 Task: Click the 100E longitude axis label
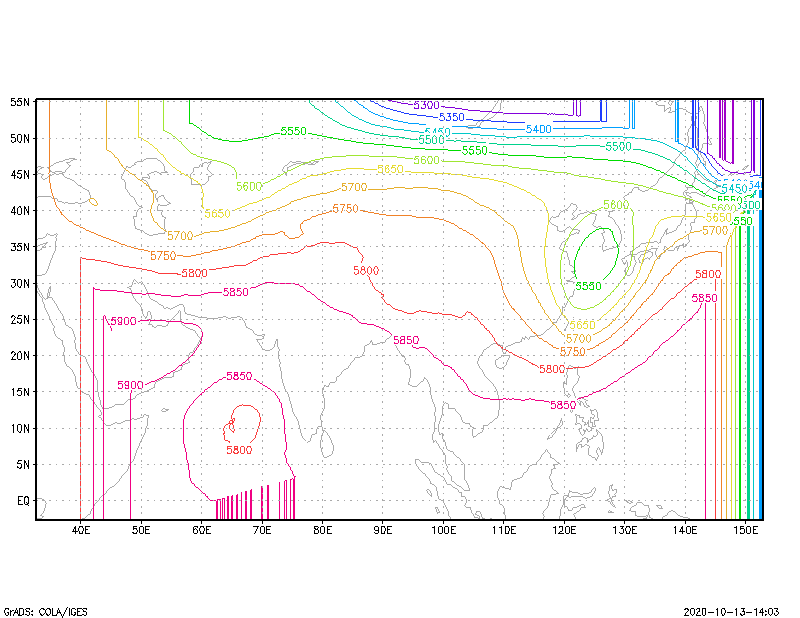(443, 530)
